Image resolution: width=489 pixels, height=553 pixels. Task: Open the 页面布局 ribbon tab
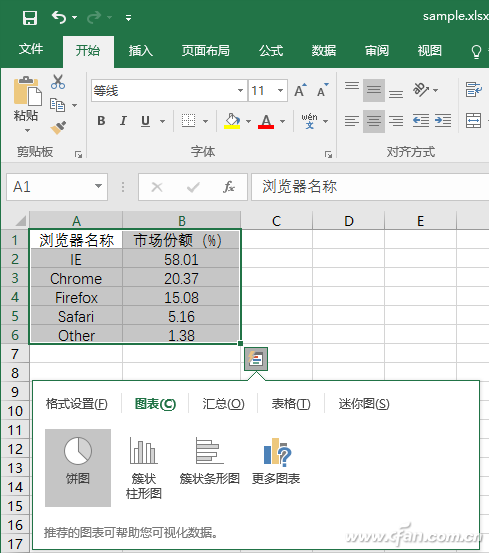pos(206,51)
